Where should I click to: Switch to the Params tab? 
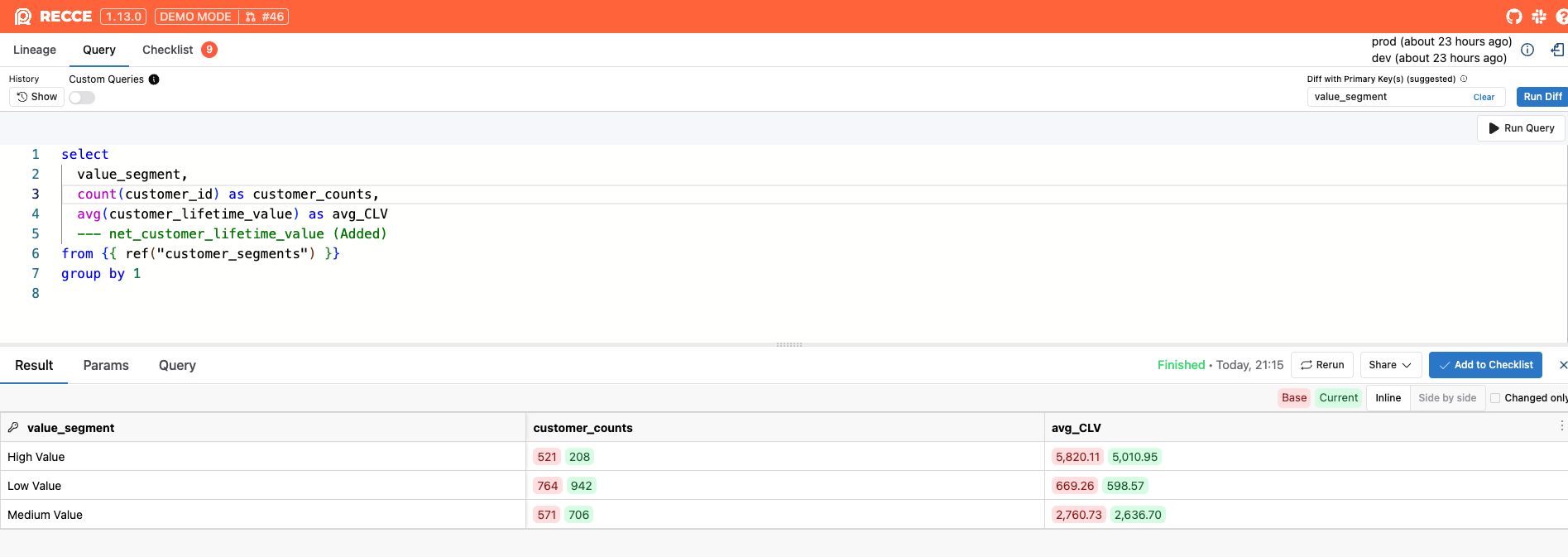click(x=106, y=366)
